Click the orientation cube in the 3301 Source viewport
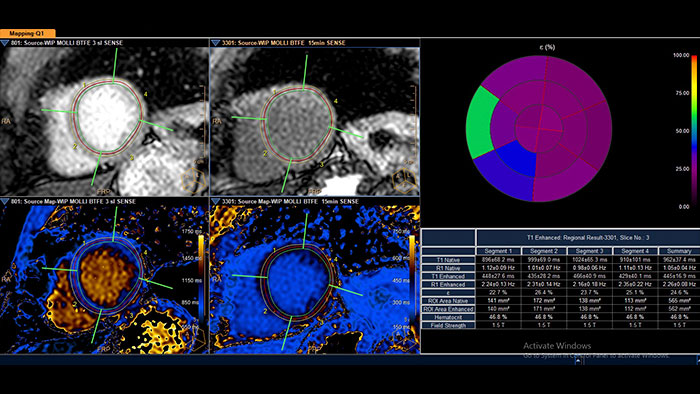This screenshot has width=700, height=394. click(x=404, y=179)
